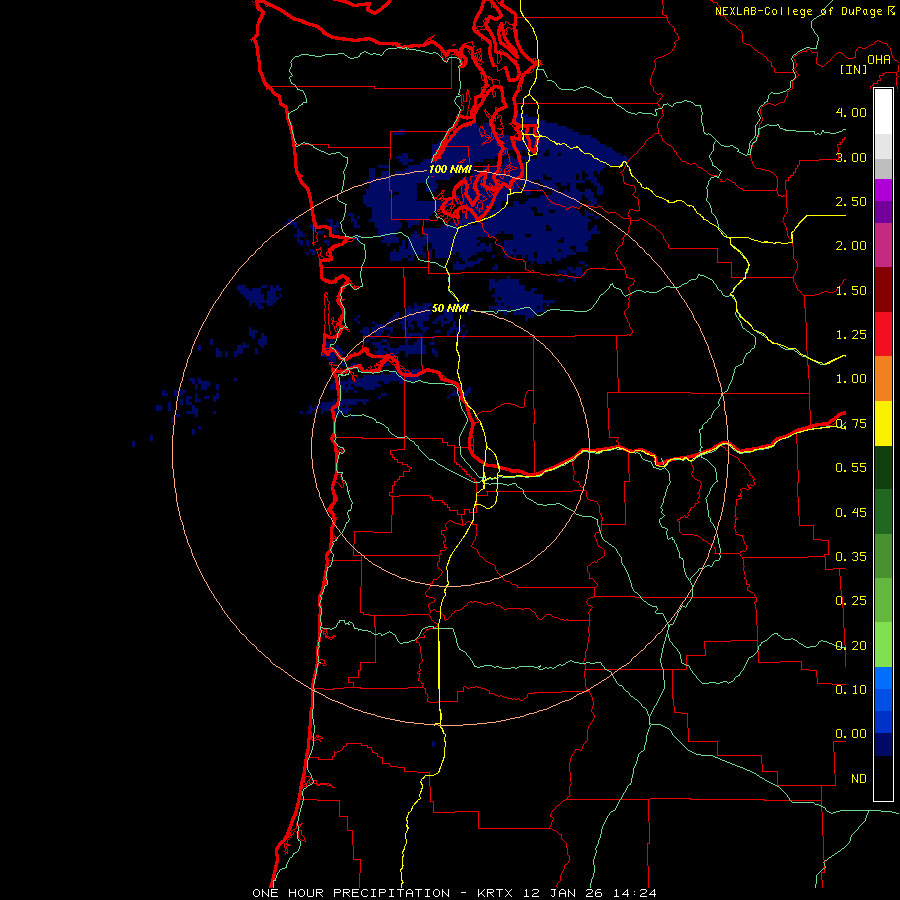
Task: Pick the navy swatch just above ND
Action: [x=883, y=744]
